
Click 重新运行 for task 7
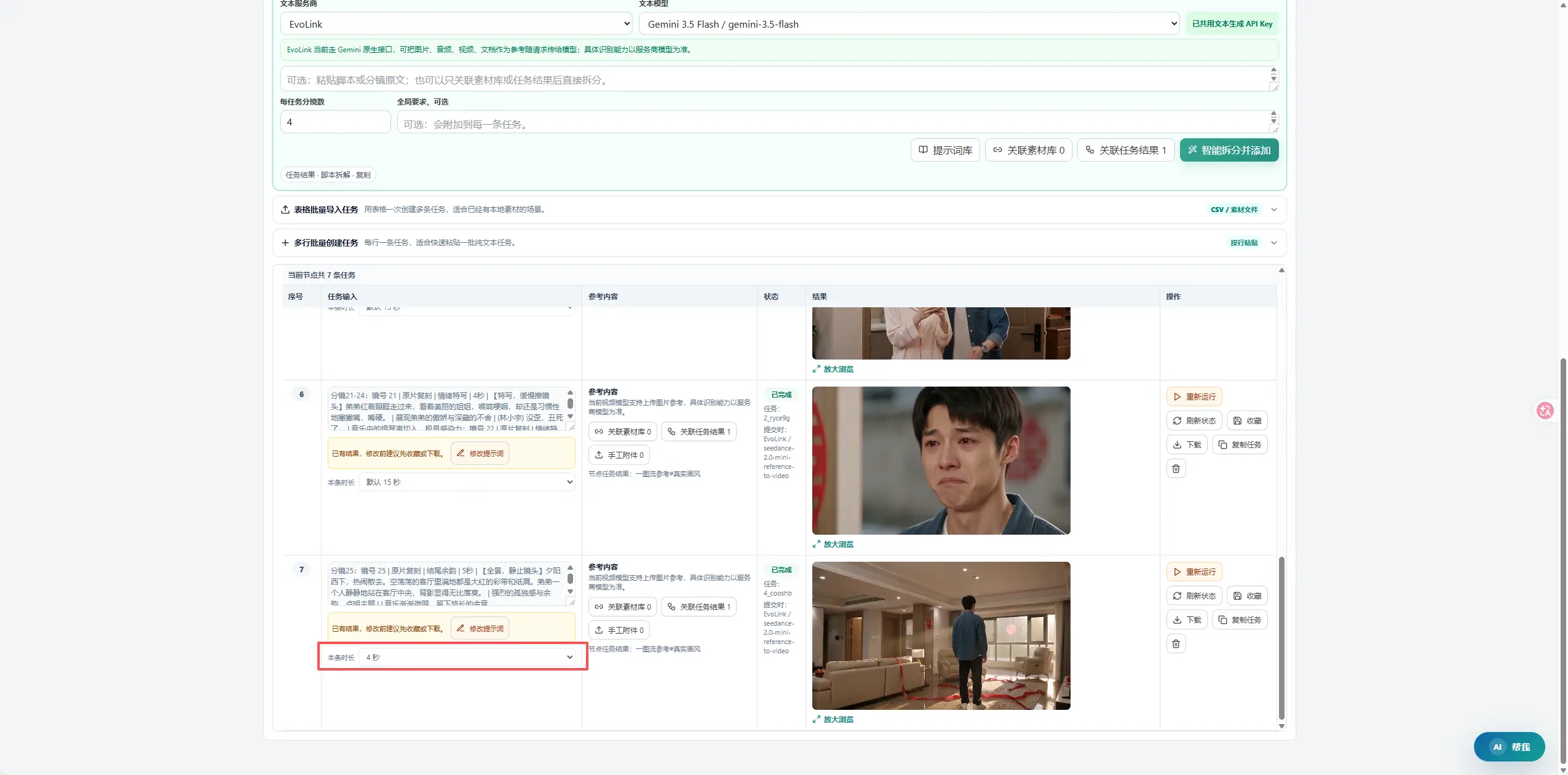[x=1194, y=572]
